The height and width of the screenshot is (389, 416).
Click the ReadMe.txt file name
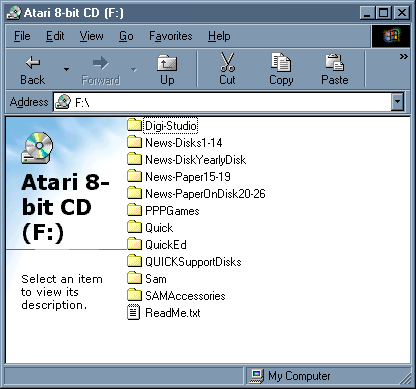tap(173, 313)
